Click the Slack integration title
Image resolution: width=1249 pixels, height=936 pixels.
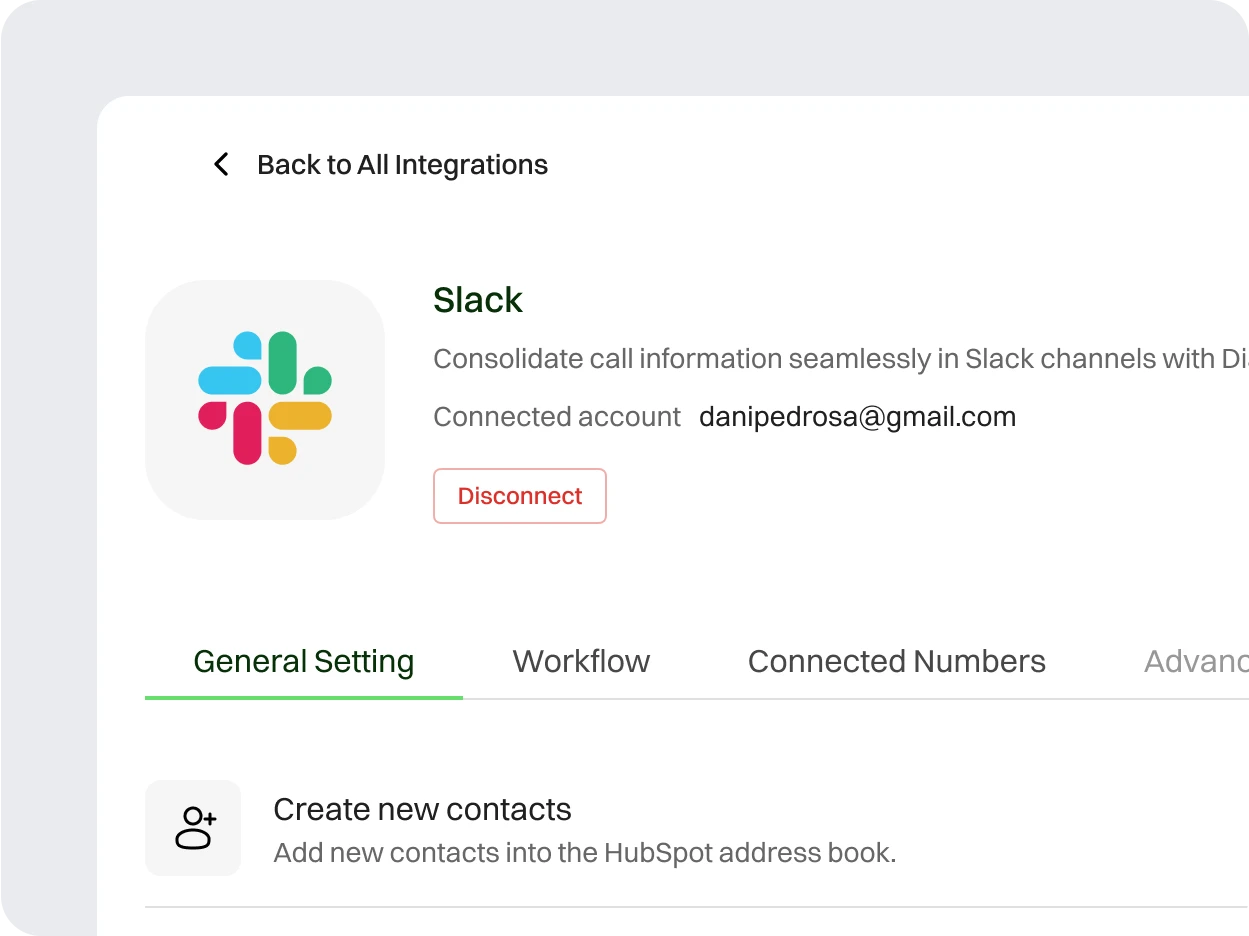[478, 300]
